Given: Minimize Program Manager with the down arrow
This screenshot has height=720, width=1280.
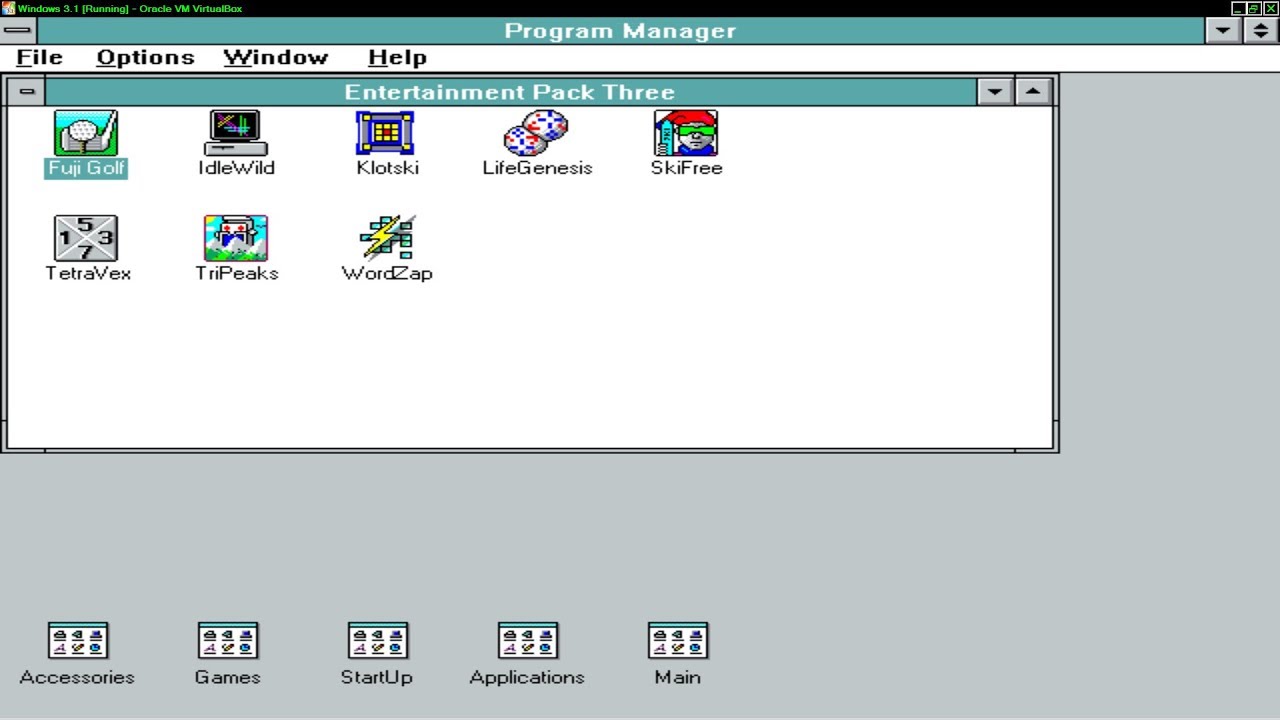Looking at the screenshot, I should 1223,30.
